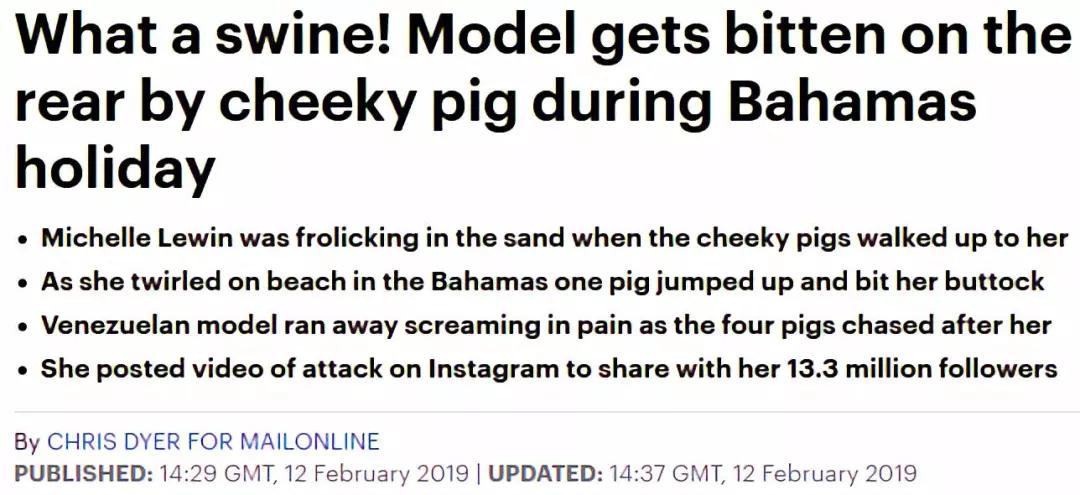Click the bullet dot before 'As she twirled'

23,284
